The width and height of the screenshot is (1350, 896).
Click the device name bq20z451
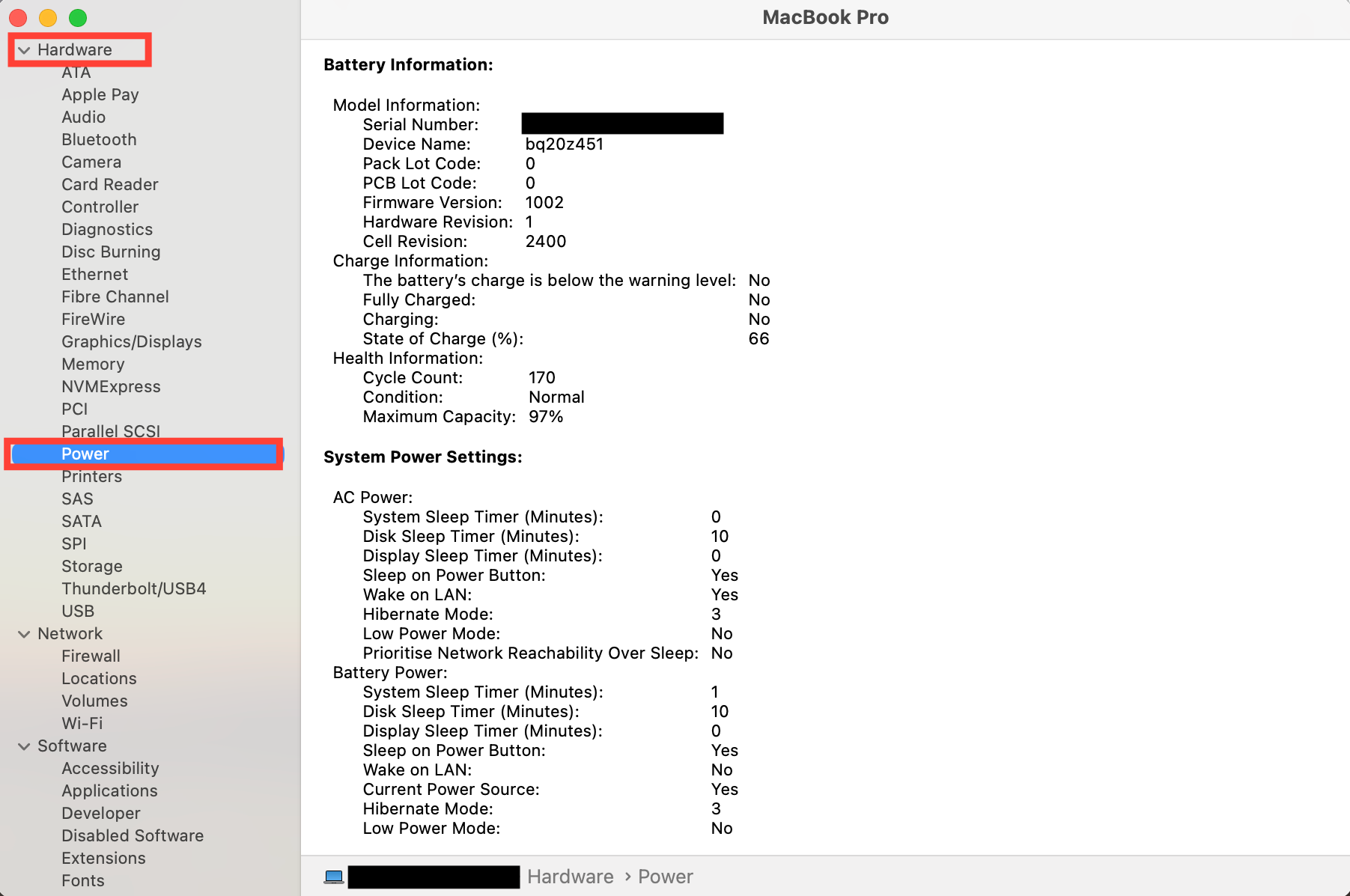tap(565, 144)
